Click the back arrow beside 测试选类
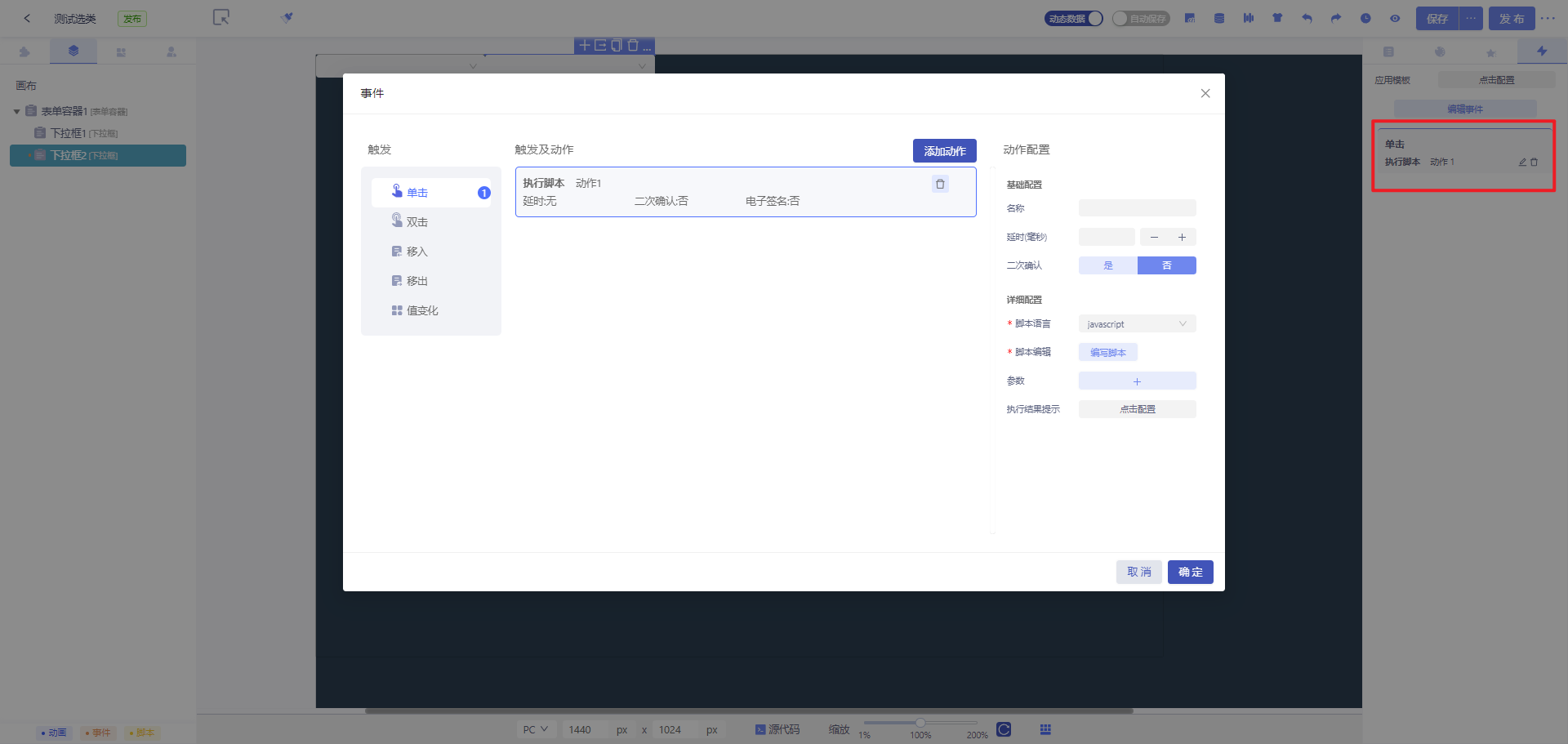 tap(27, 18)
